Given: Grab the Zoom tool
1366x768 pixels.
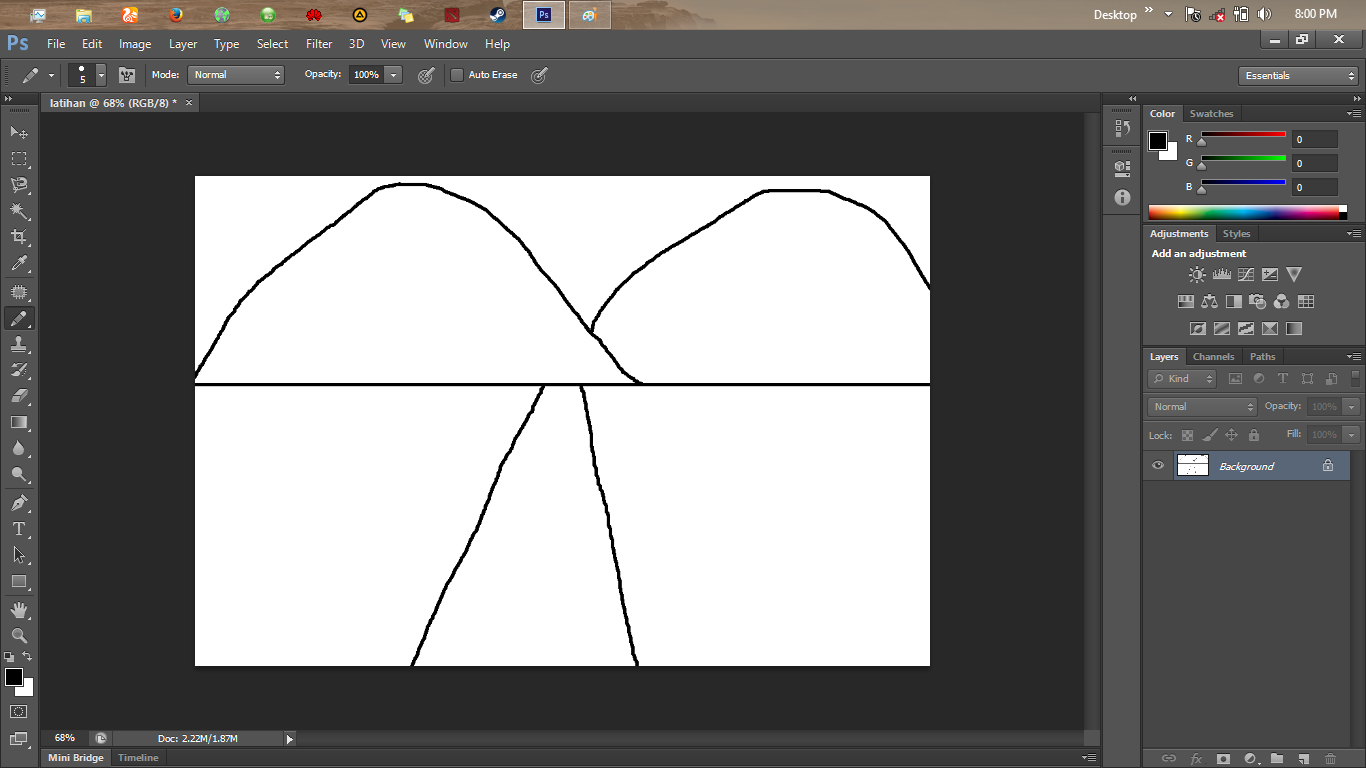Looking at the screenshot, I should (x=18, y=636).
